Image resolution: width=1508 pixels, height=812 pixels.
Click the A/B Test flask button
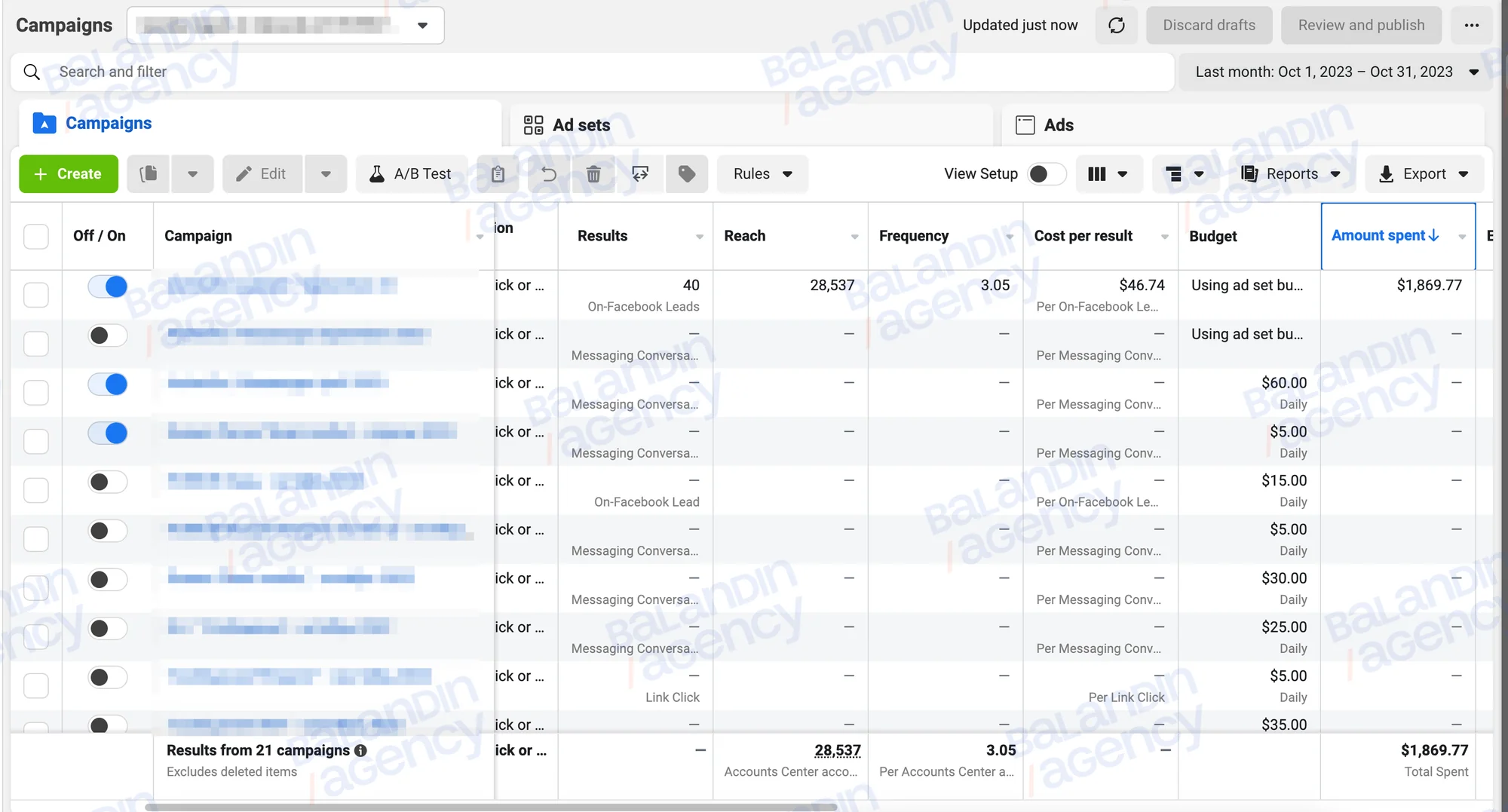coord(411,174)
